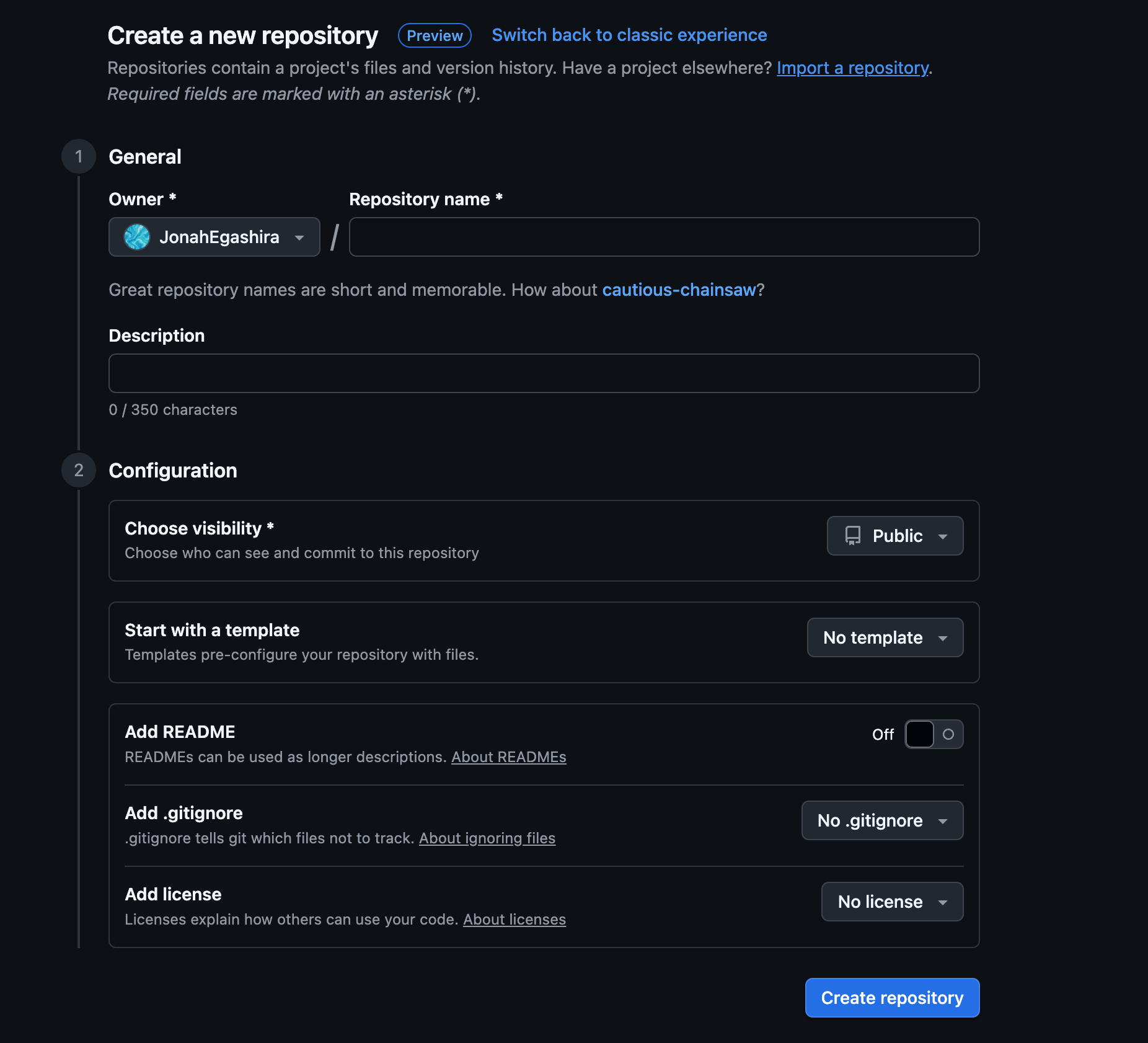Toggle the Add README switch on

click(x=934, y=734)
